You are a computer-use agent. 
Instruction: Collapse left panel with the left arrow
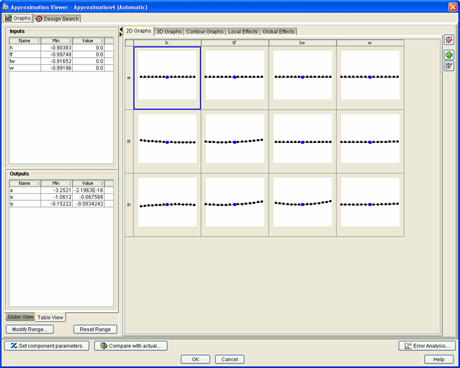click(121, 30)
